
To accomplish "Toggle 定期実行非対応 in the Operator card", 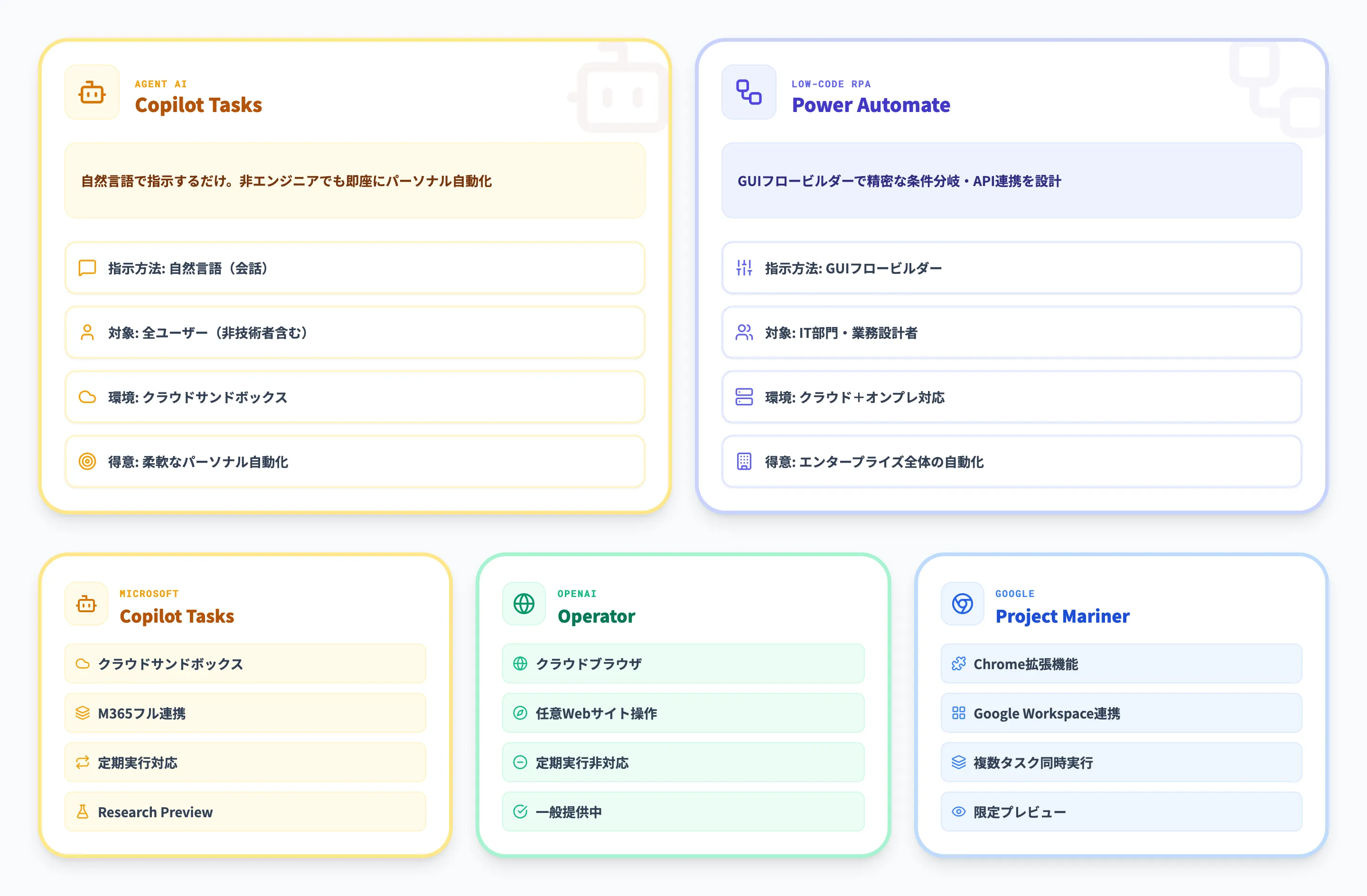I will 683,762.
